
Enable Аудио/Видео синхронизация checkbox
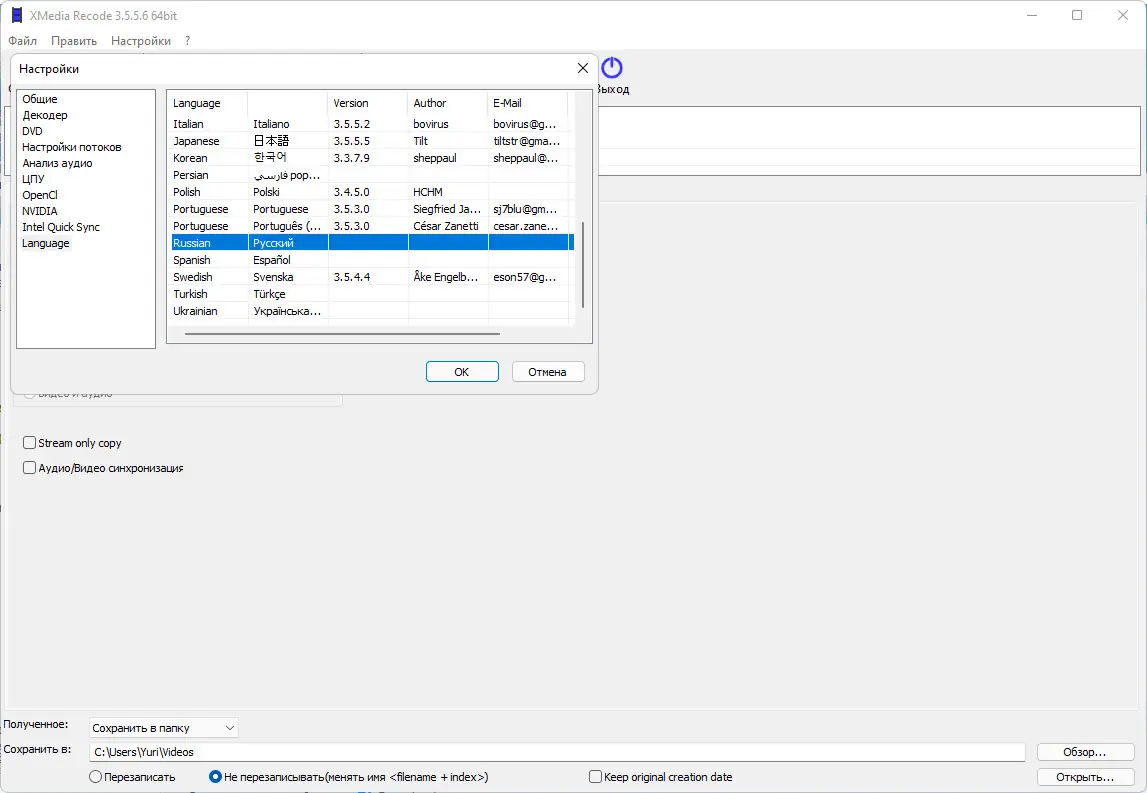pyautogui.click(x=29, y=467)
